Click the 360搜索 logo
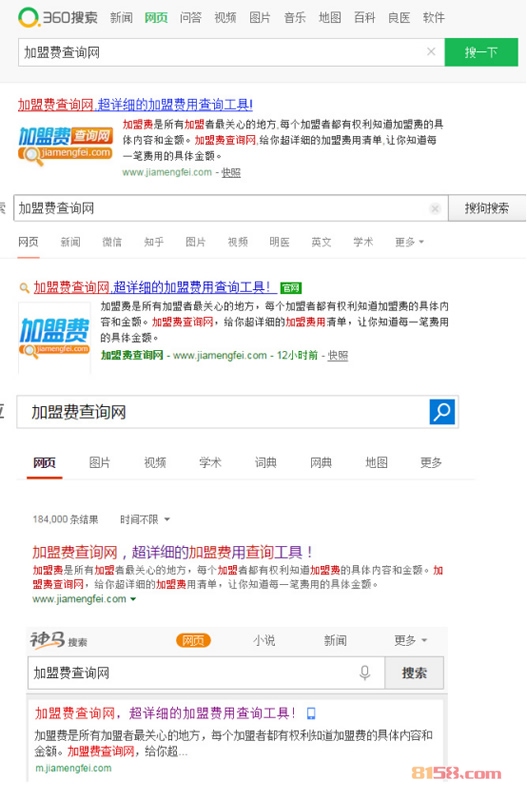The image size is (527, 800). (58, 17)
